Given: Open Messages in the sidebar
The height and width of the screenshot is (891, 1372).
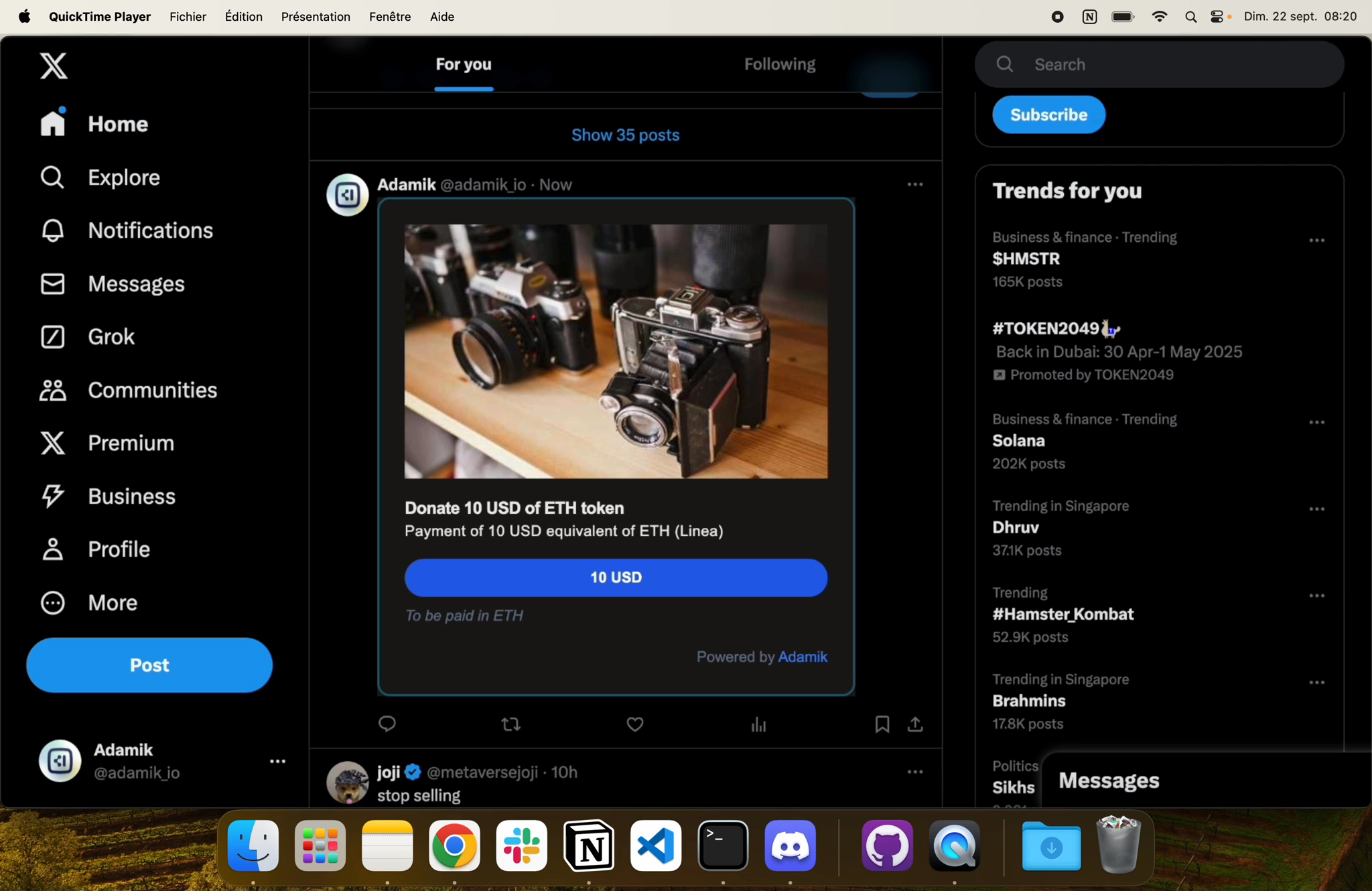Looking at the screenshot, I should [x=113, y=283].
